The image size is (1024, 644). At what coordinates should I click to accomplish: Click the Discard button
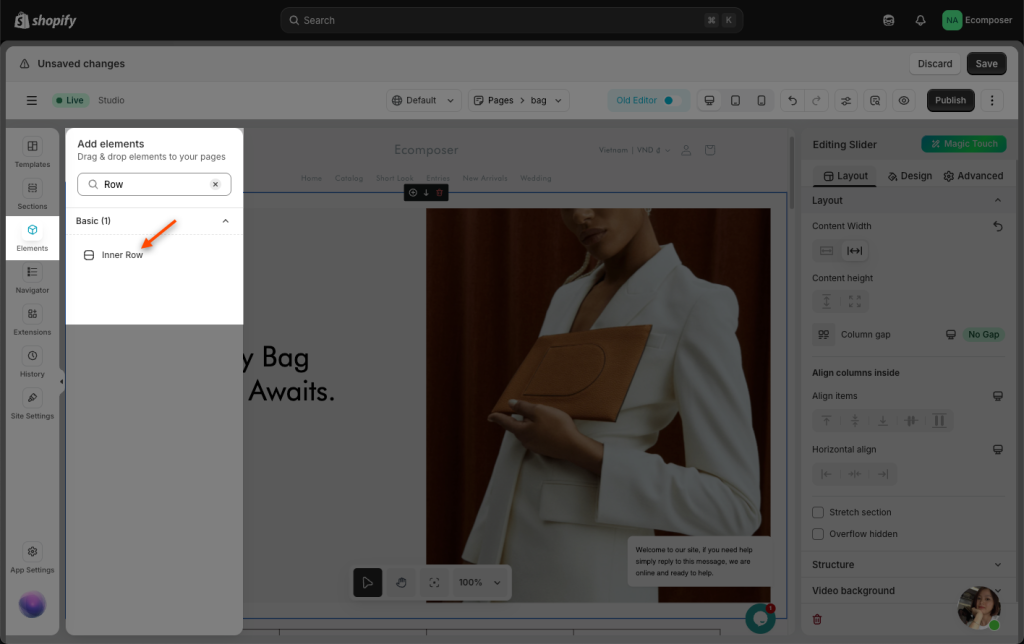pos(935,64)
